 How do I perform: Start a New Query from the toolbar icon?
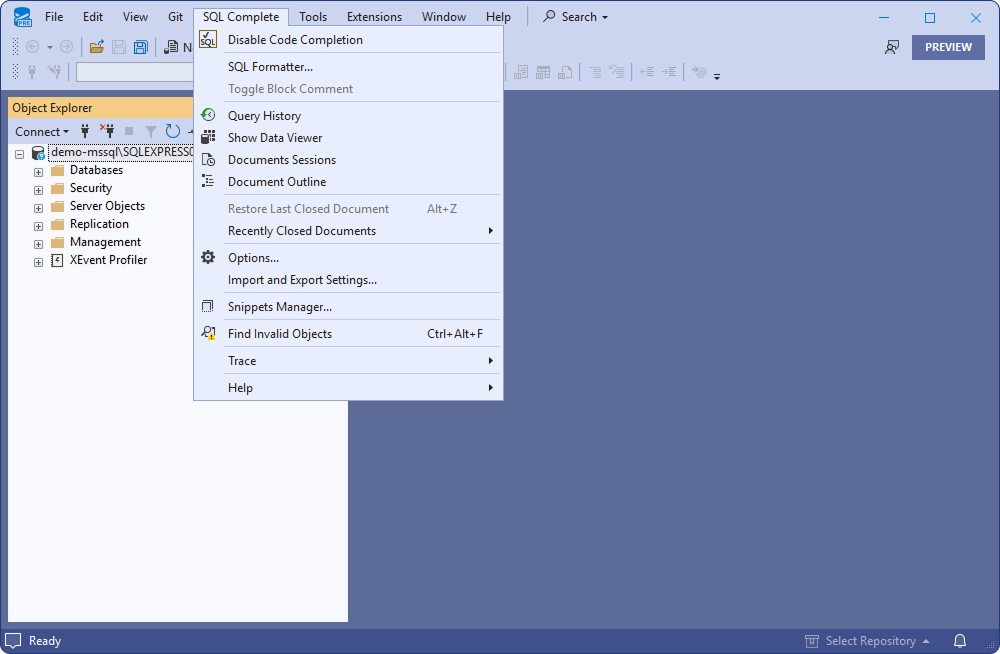(172, 46)
